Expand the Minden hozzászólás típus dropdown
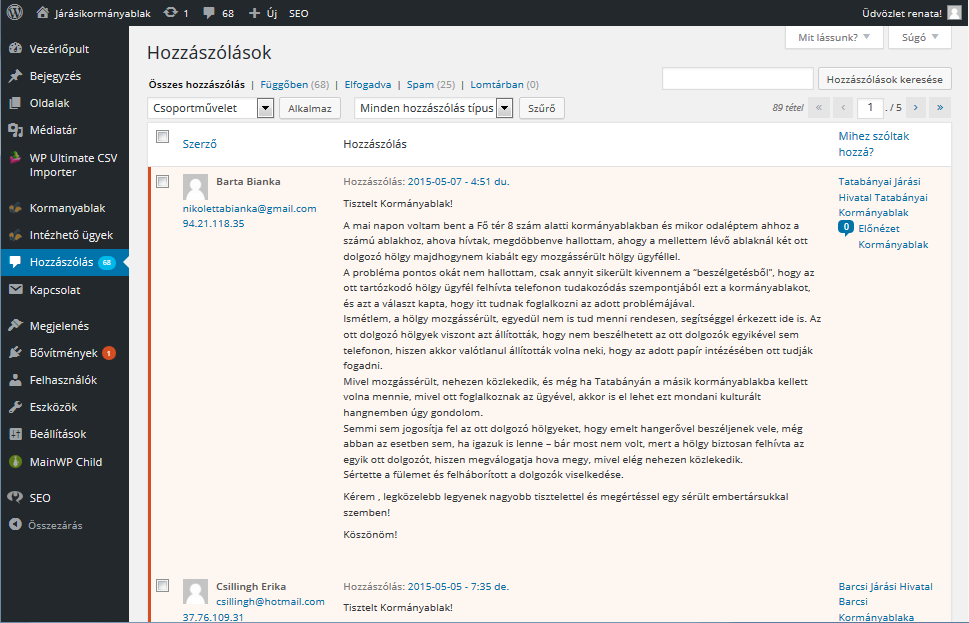This screenshot has height=623, width=969. pos(433,108)
